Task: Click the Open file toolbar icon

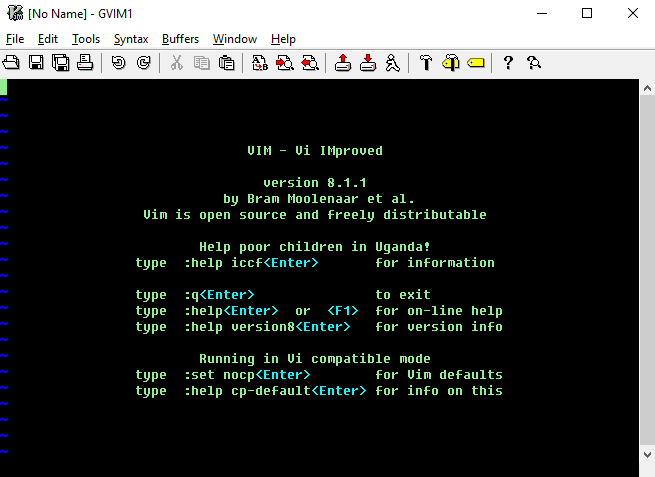Action: (x=11, y=63)
